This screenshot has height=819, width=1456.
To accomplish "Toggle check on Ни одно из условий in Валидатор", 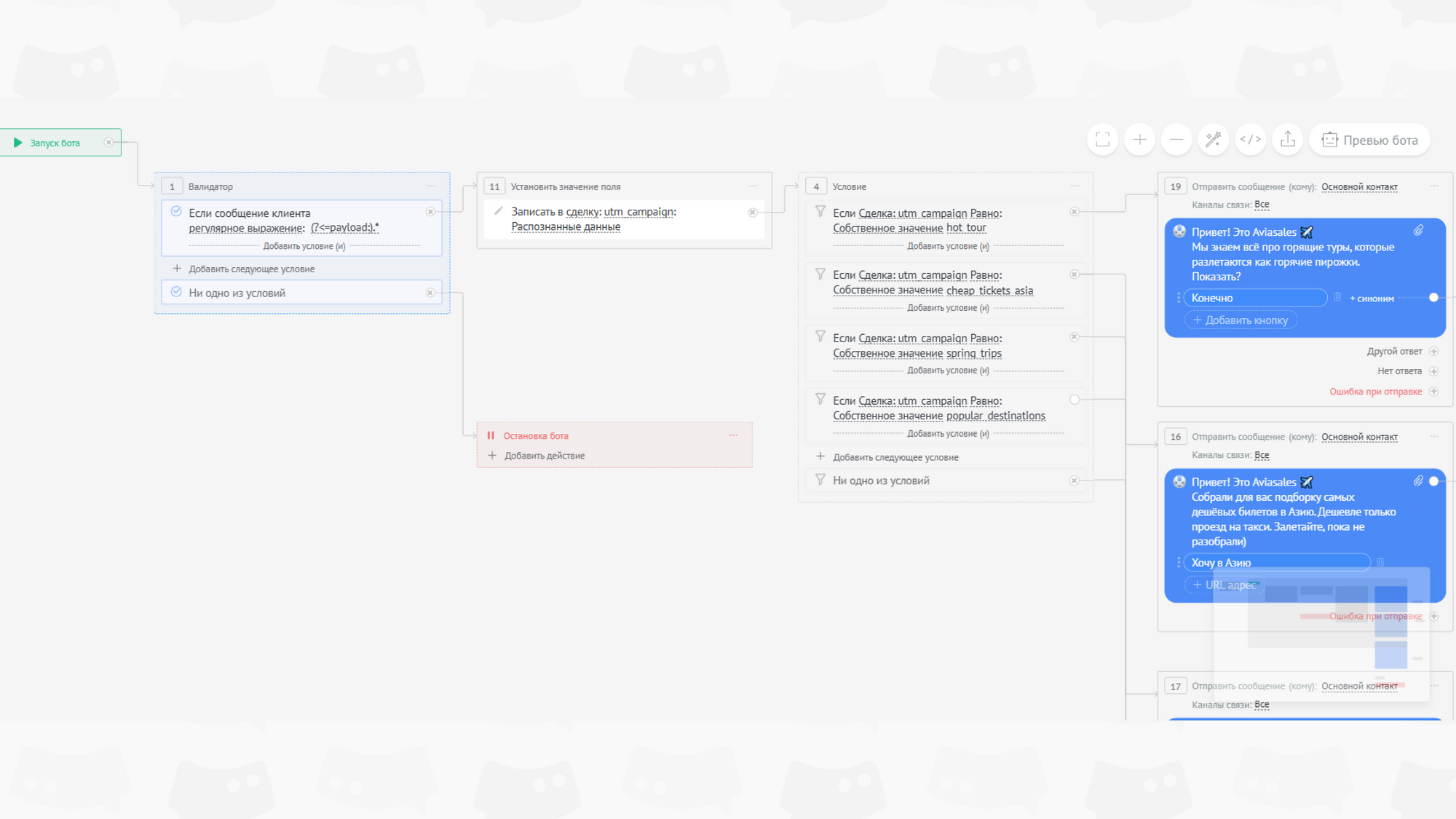I will (x=176, y=292).
